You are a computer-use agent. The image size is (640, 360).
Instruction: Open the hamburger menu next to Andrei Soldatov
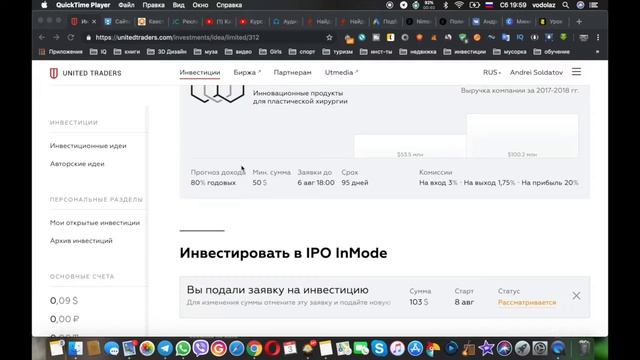tap(576, 72)
